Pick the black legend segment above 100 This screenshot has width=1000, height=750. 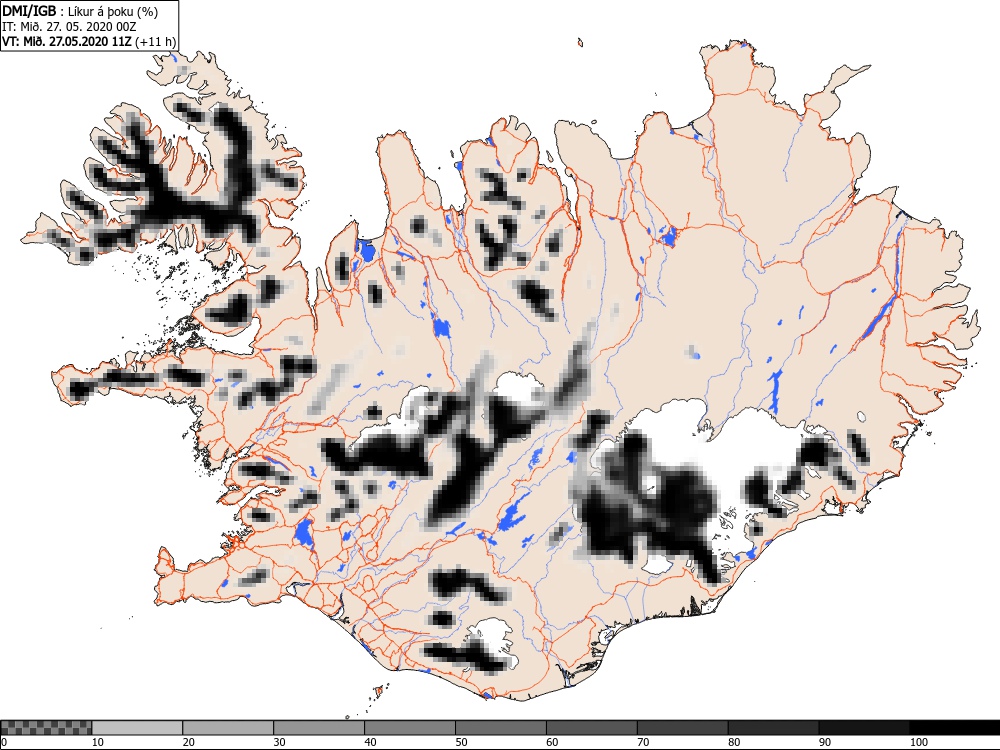tap(955, 728)
